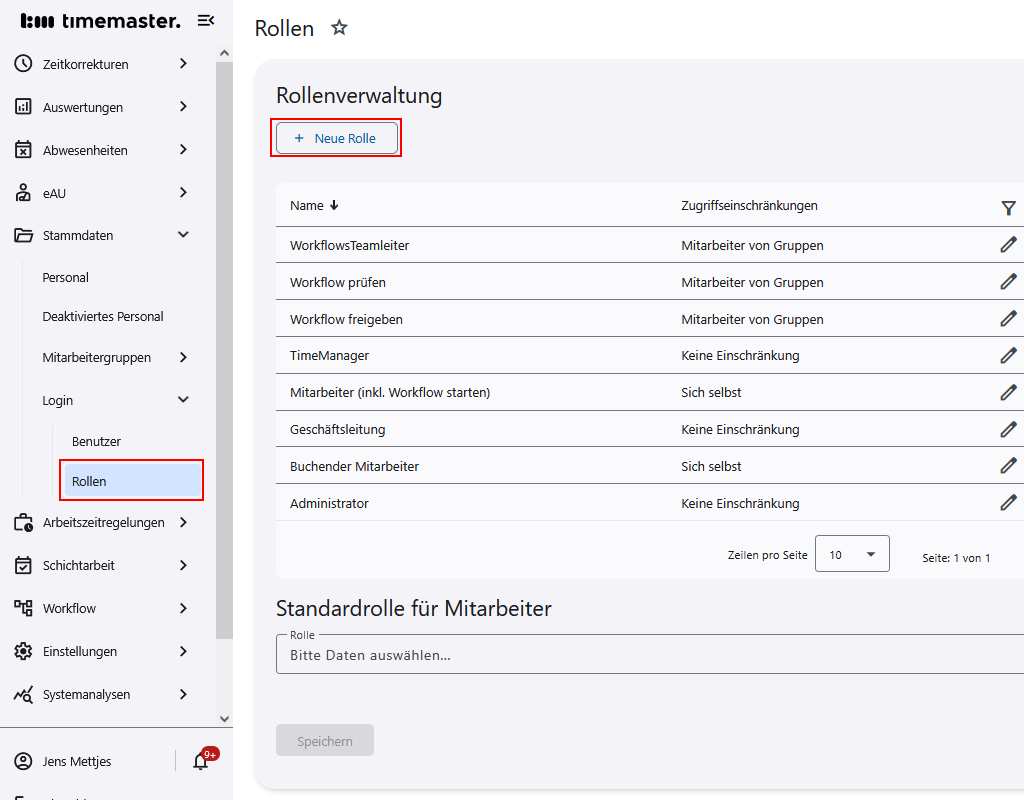Viewport: 1024px width, 800px height.
Task: Edit the WorkflowsTeamleiter role pencil icon
Action: pos(1008,245)
